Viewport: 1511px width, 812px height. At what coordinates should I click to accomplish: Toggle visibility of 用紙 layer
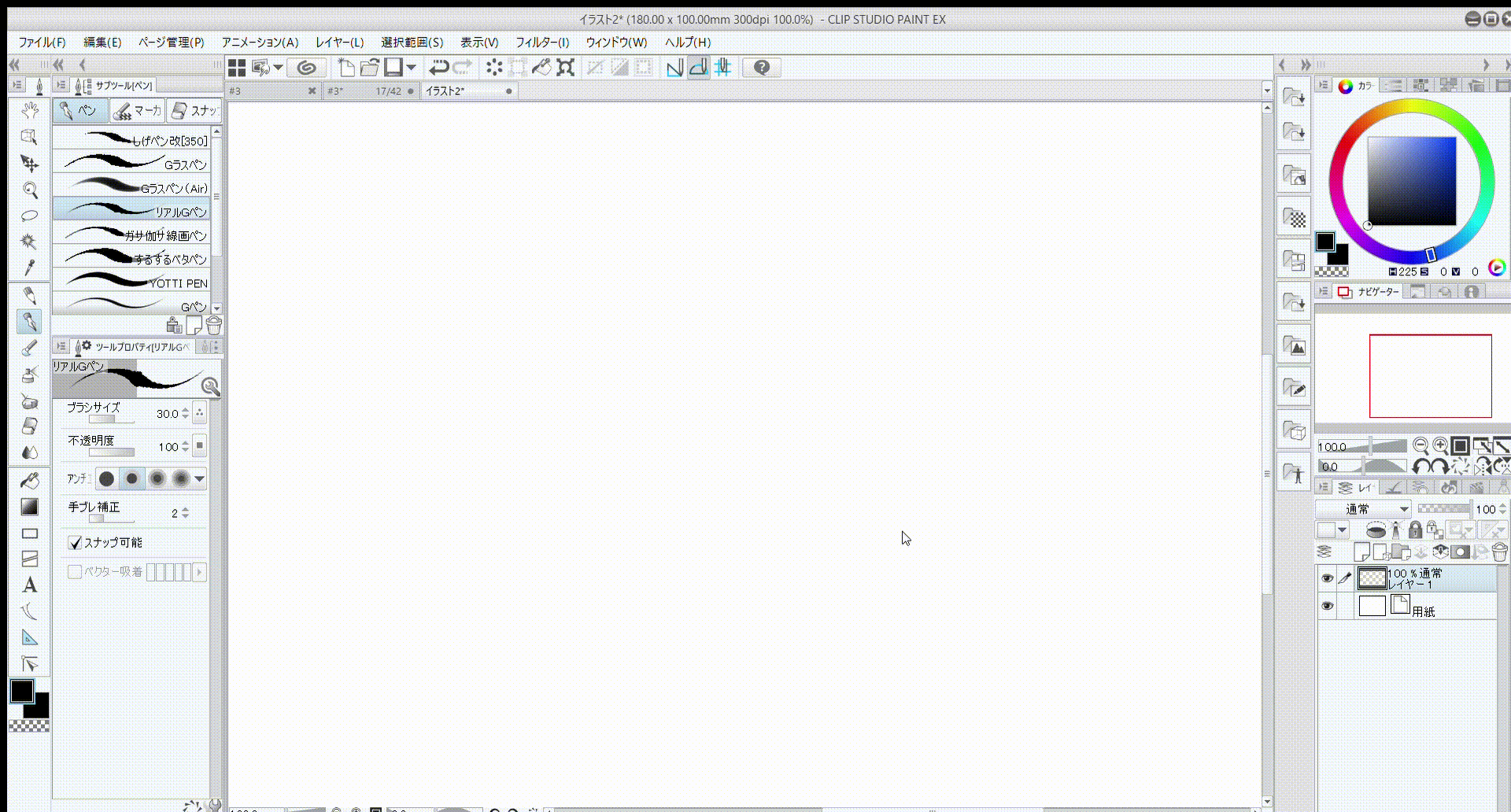click(x=1327, y=606)
